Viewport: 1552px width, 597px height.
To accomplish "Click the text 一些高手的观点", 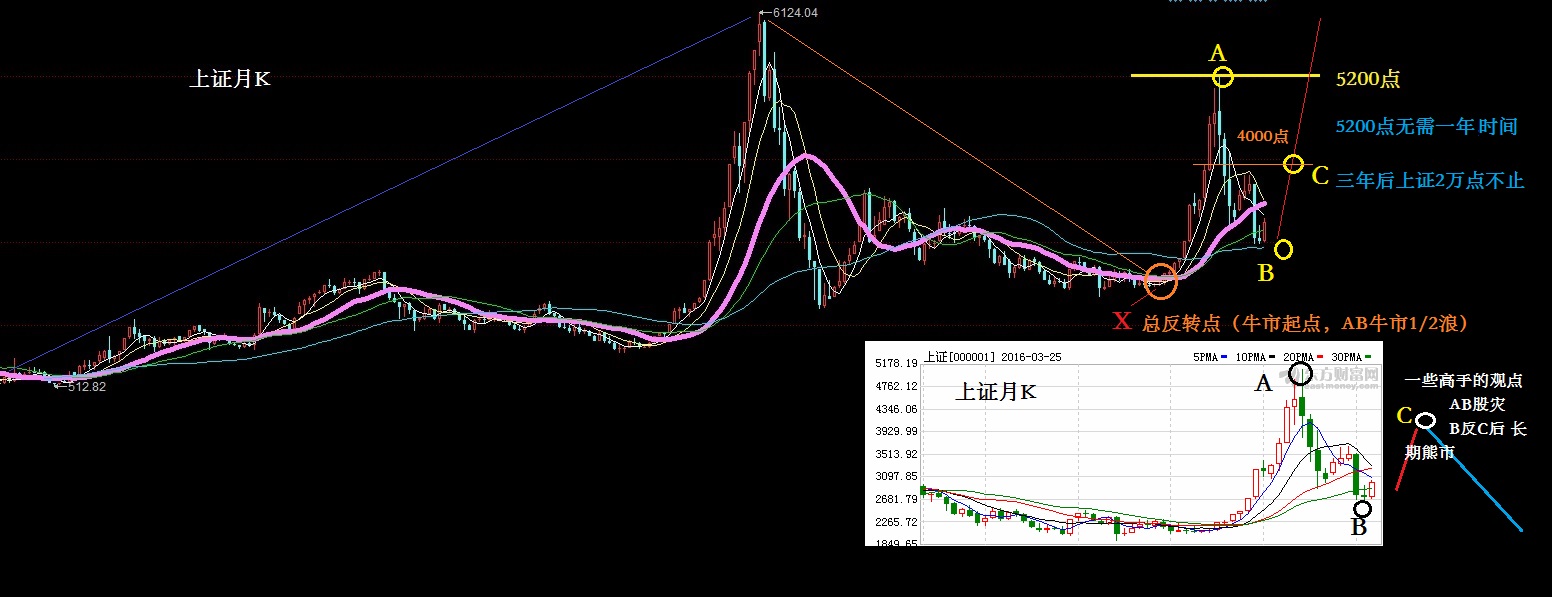I will pyautogui.click(x=1463, y=381).
